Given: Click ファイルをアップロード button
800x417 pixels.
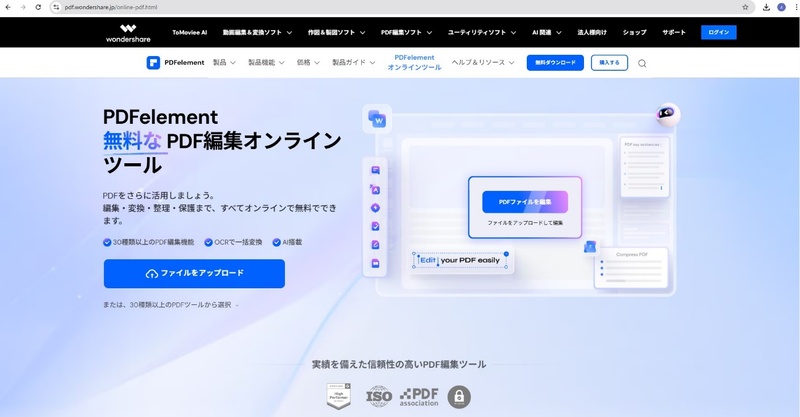Looking at the screenshot, I should click(194, 274).
